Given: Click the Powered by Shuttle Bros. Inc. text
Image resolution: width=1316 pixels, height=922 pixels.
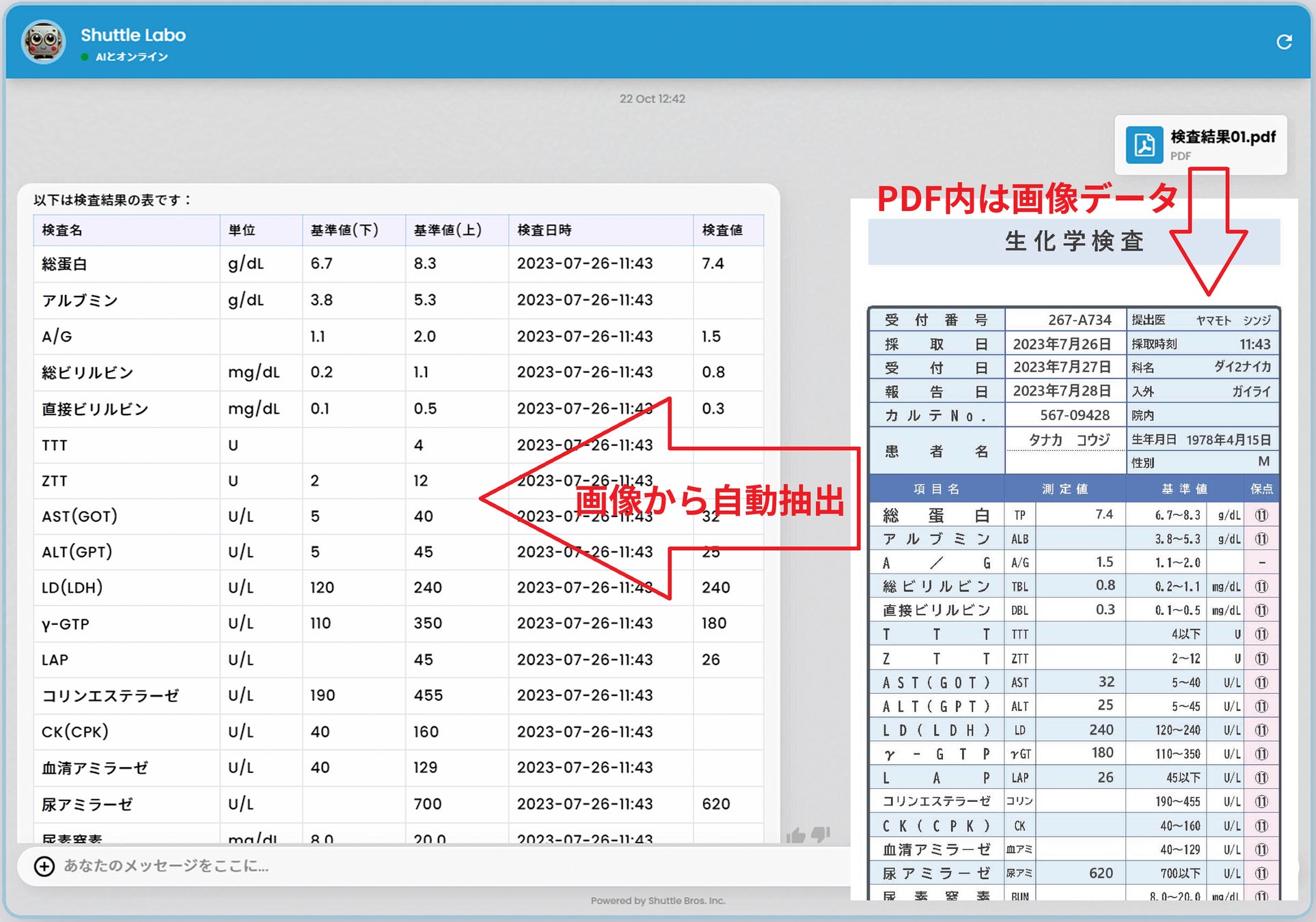Looking at the screenshot, I should click(657, 901).
